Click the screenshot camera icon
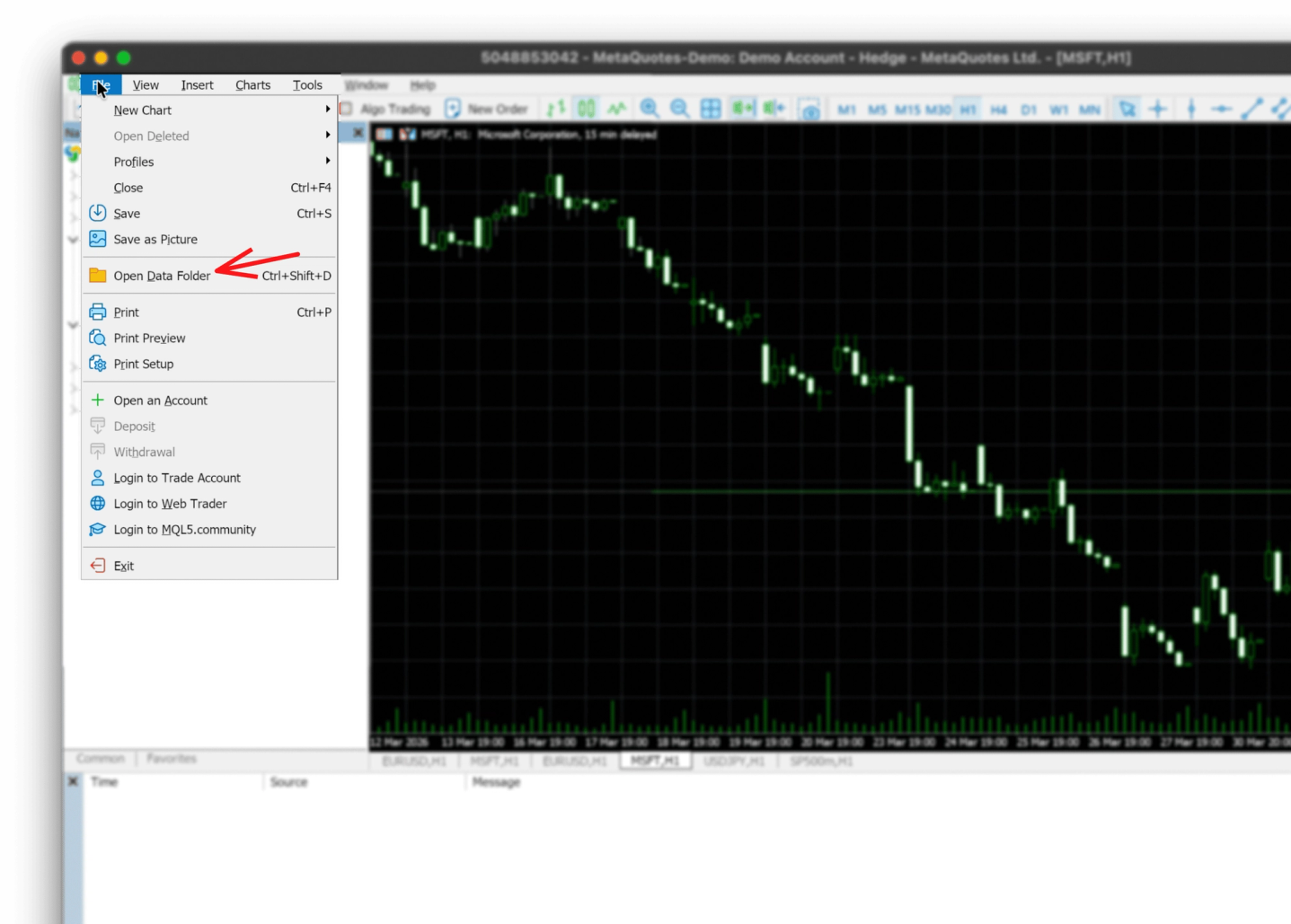Image resolution: width=1291 pixels, height=924 pixels. click(x=809, y=110)
